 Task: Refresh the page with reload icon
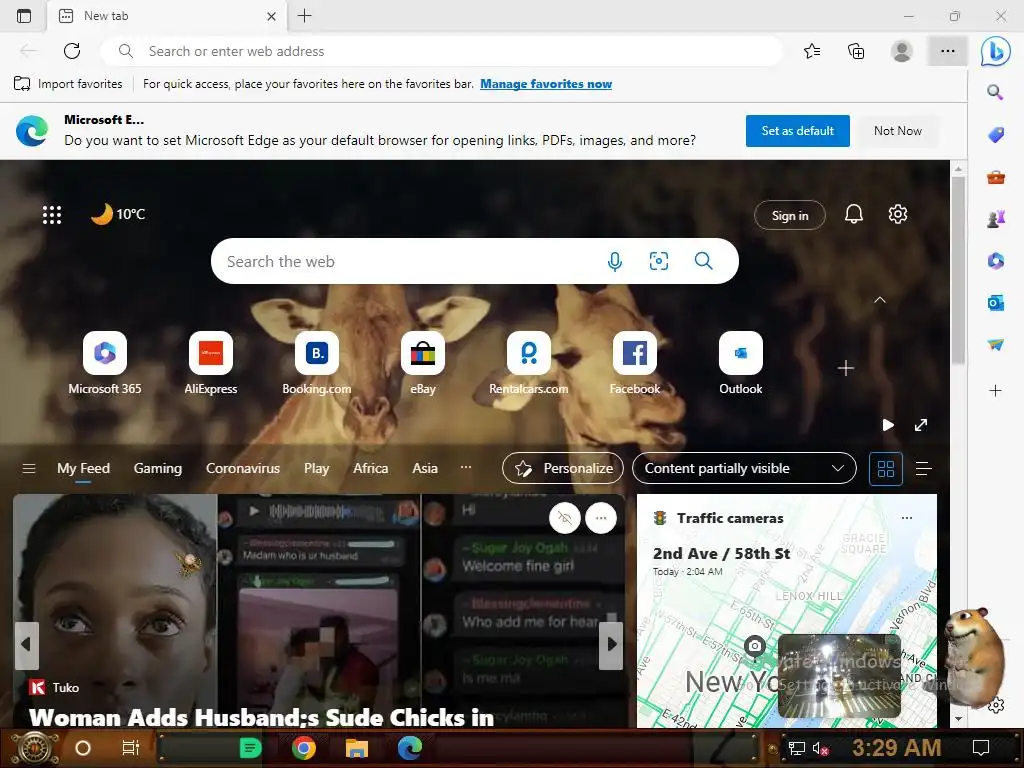[72, 51]
